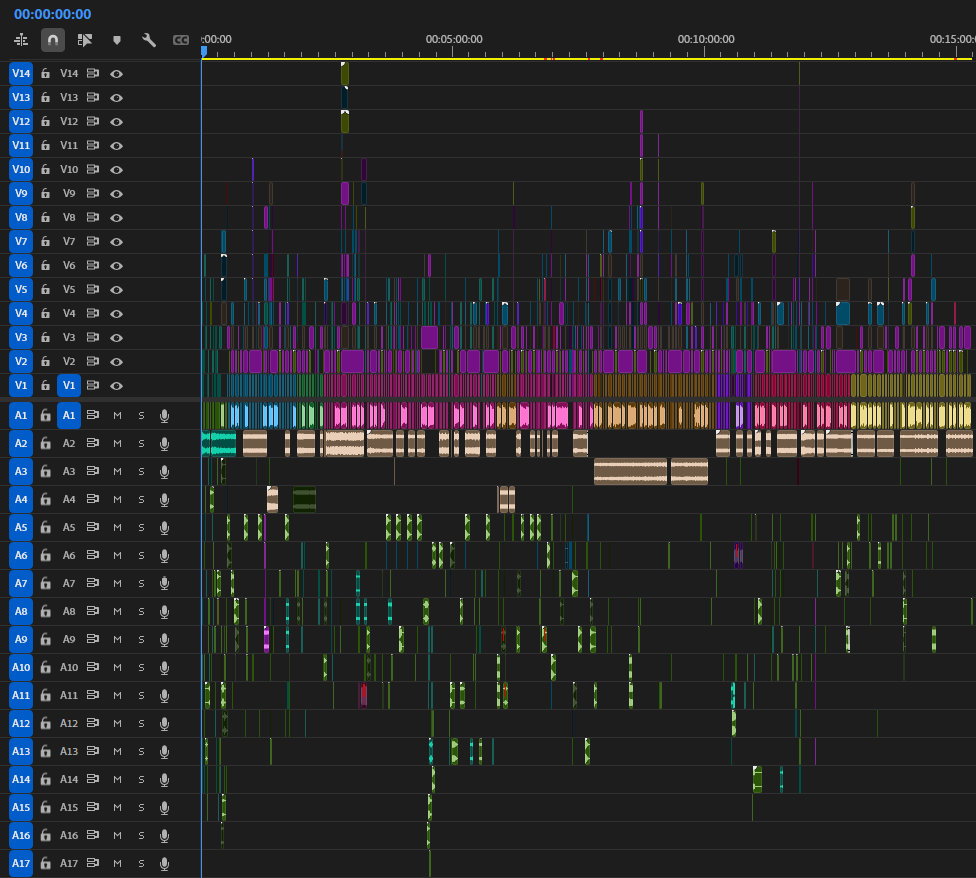Click the blue playhead timecode 00:00:00:00
Image resolution: width=976 pixels, height=878 pixels.
tap(52, 14)
